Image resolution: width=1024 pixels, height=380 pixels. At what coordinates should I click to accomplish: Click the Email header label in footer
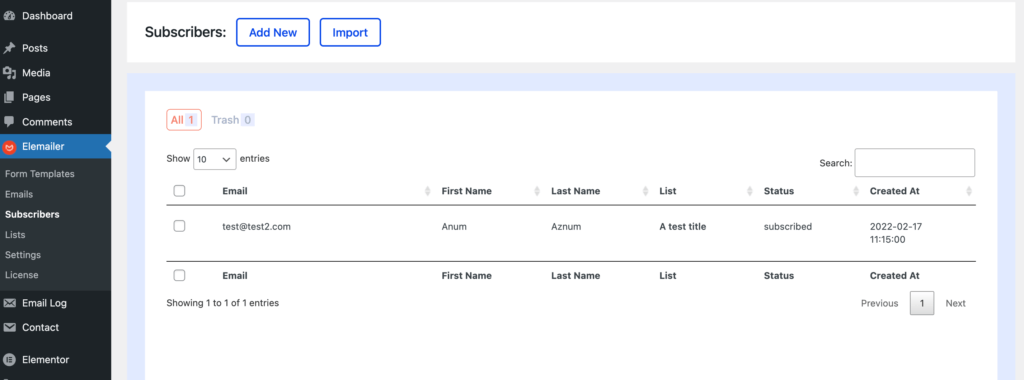point(235,276)
